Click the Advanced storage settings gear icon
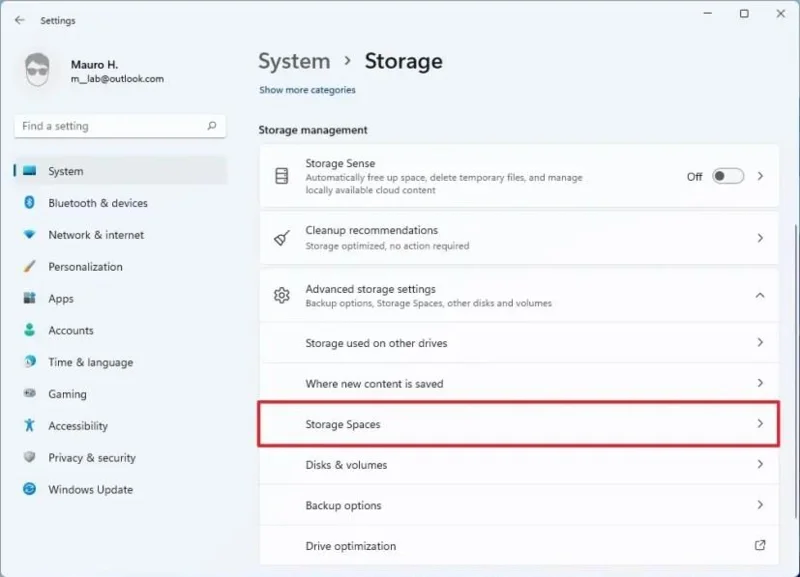 point(282,295)
